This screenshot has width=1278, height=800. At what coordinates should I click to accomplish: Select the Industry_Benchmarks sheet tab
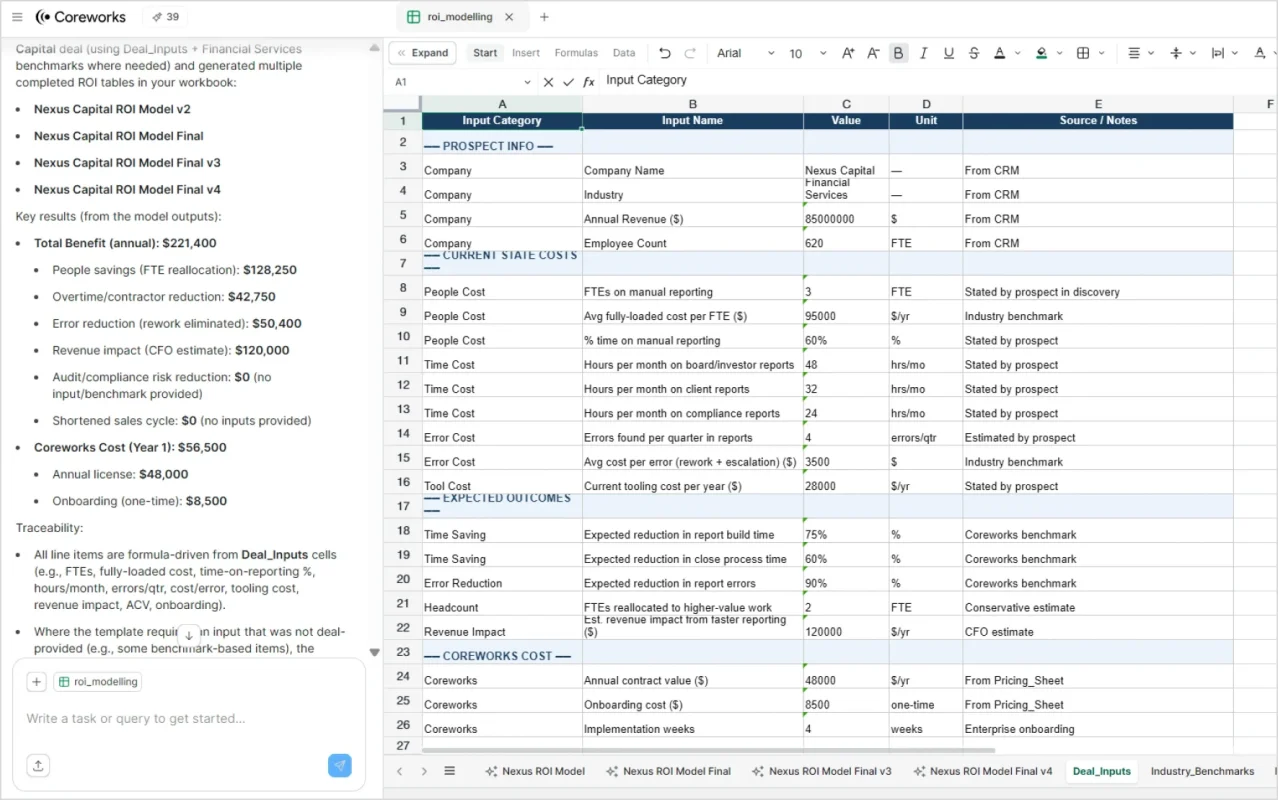(1202, 771)
